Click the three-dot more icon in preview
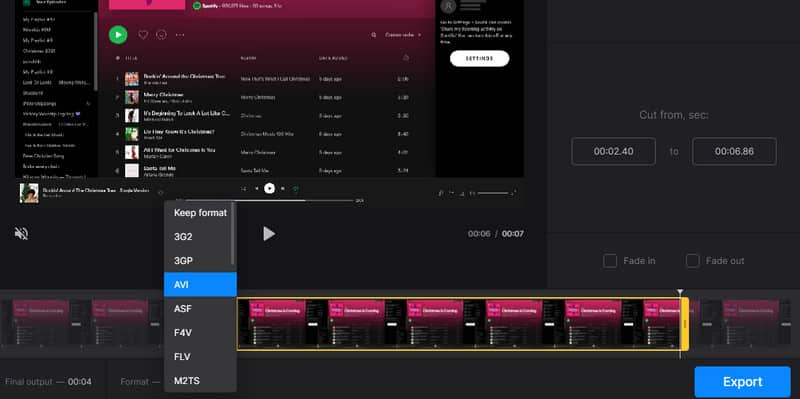 pyautogui.click(x=180, y=35)
